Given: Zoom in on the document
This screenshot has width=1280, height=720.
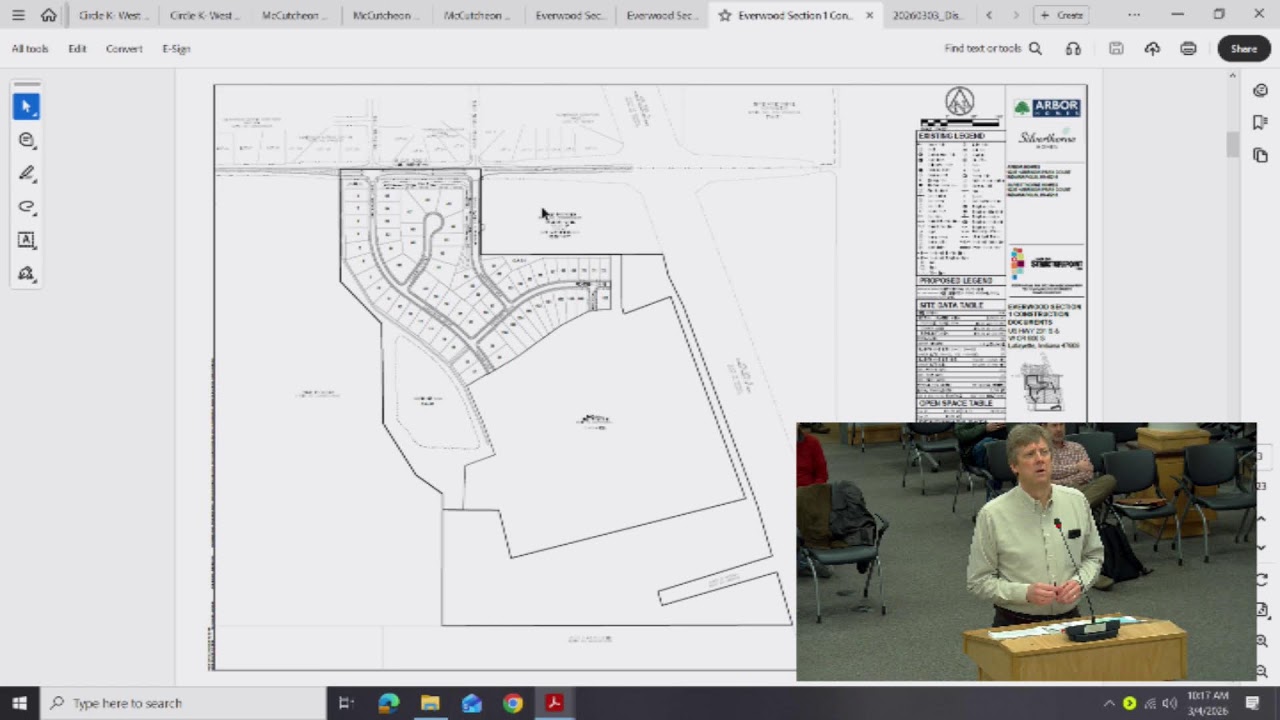Looking at the screenshot, I should point(1262,641).
